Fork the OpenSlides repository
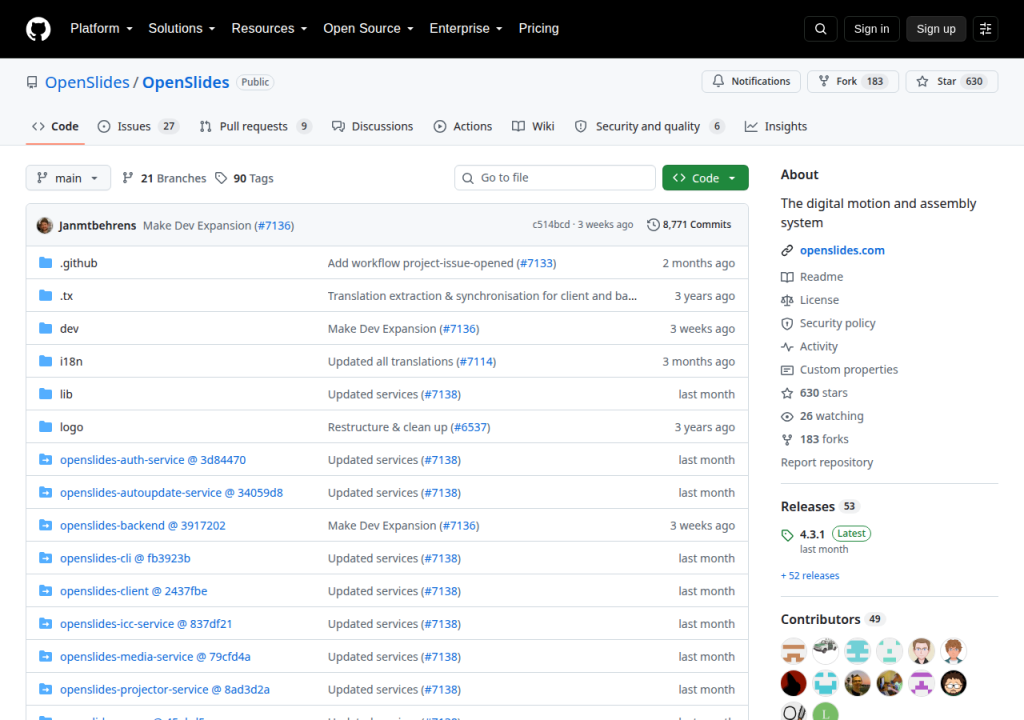Screen dimensions: 1024x720 pos(853,81)
